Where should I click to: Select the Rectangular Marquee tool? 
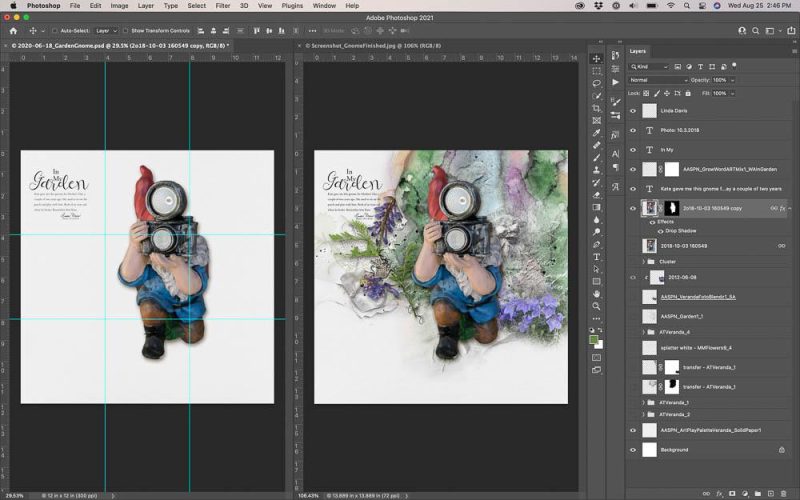click(596, 71)
